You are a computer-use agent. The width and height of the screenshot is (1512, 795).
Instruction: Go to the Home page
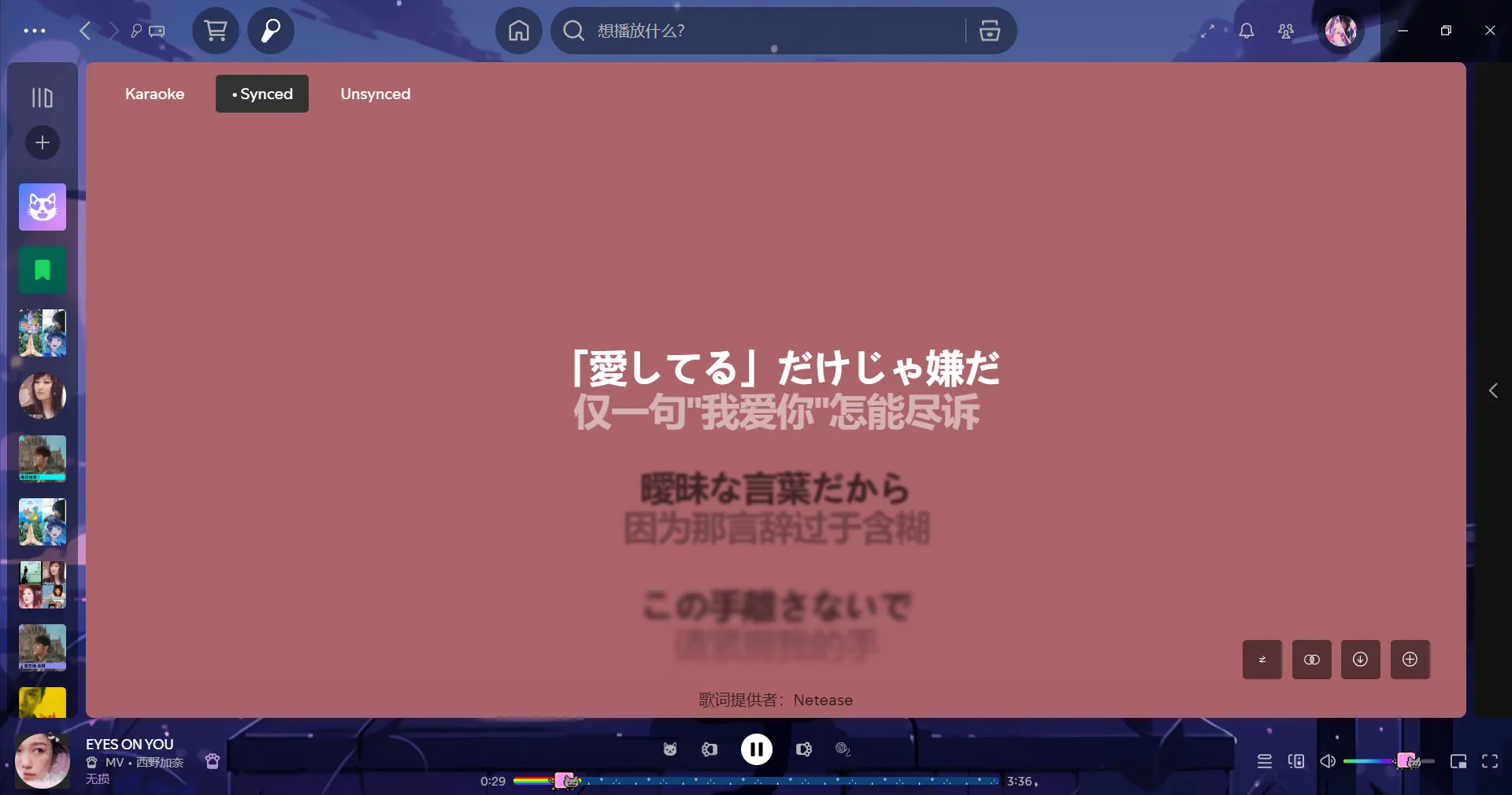coord(518,31)
